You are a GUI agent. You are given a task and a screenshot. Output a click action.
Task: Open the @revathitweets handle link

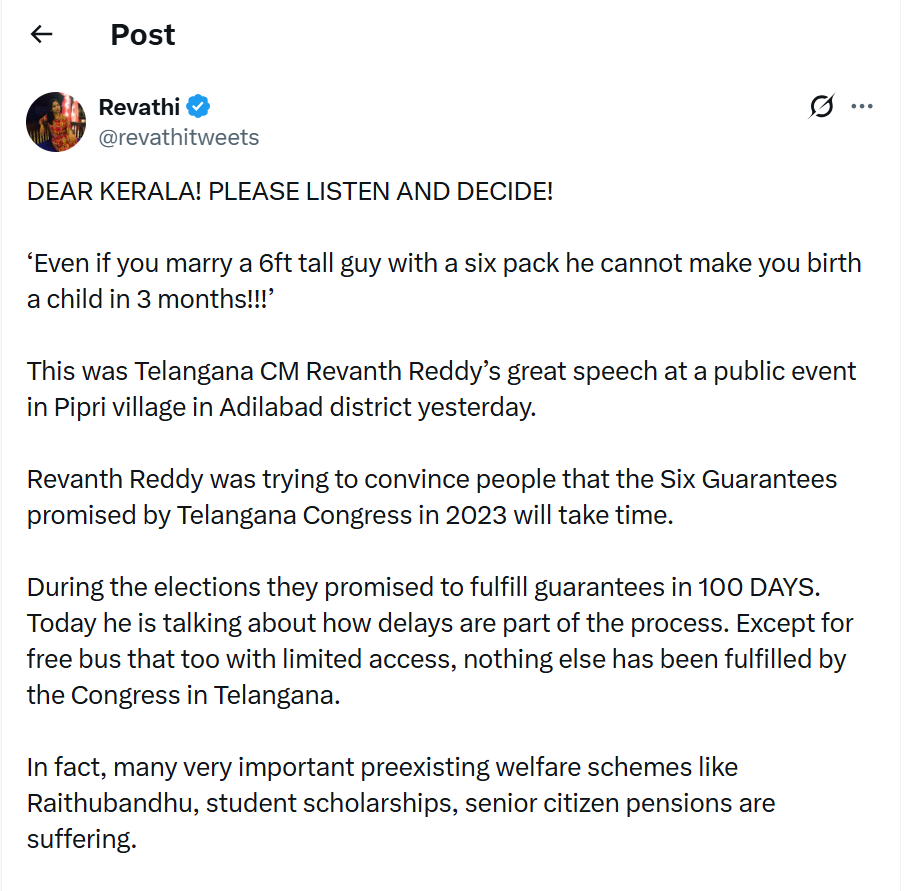point(179,137)
